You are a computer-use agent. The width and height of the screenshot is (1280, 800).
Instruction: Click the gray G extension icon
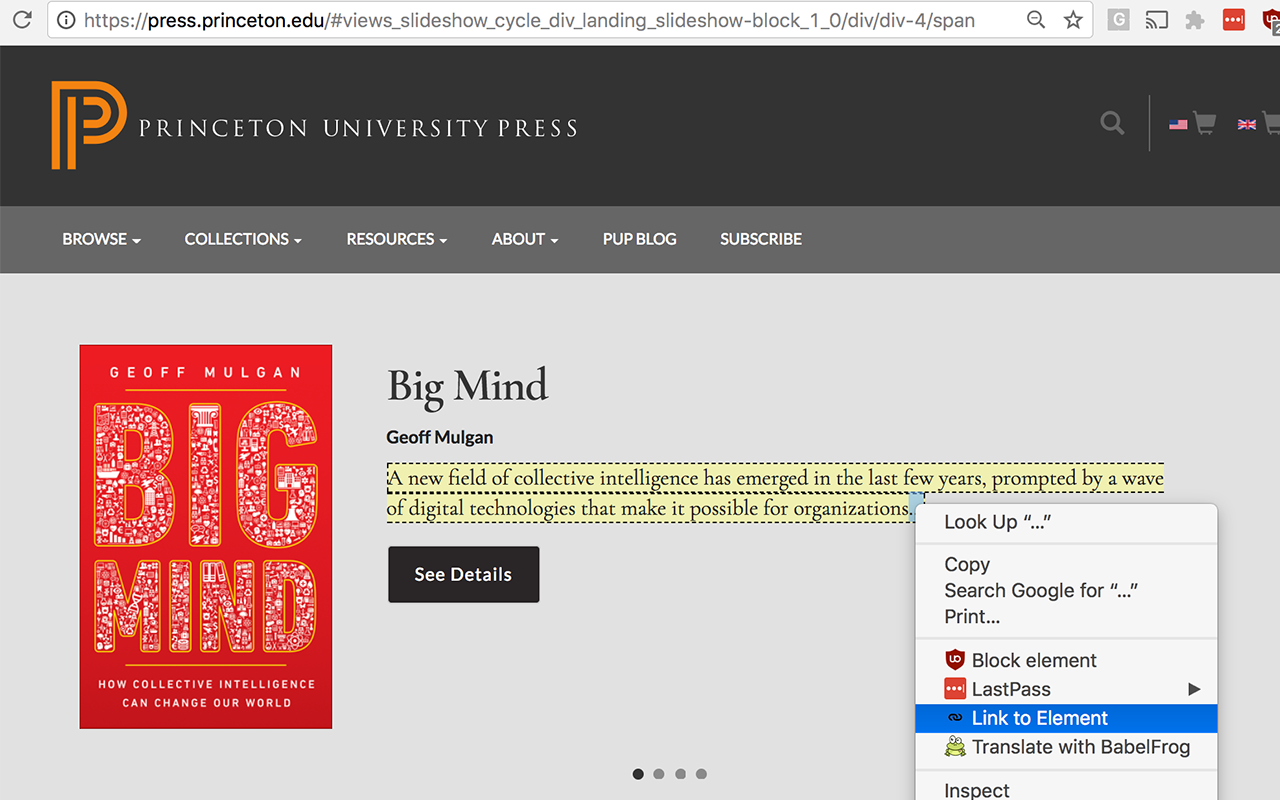click(1118, 19)
